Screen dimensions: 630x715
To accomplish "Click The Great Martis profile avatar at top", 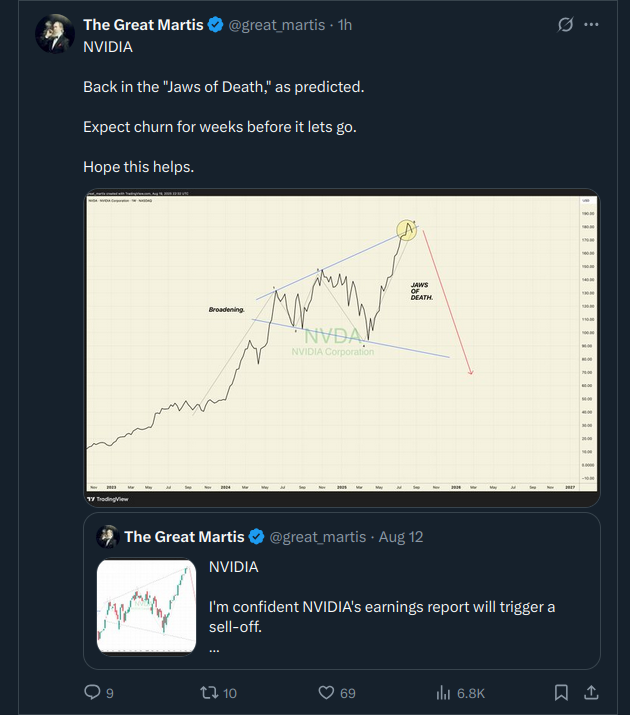I will coord(54,34).
